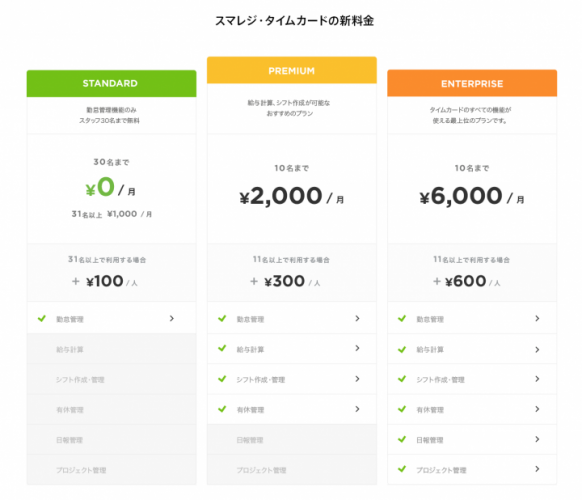582x500 pixels.
Task: Click the シフト作成・管理 label in ENTERPRISE
Action: pyautogui.click(x=441, y=380)
